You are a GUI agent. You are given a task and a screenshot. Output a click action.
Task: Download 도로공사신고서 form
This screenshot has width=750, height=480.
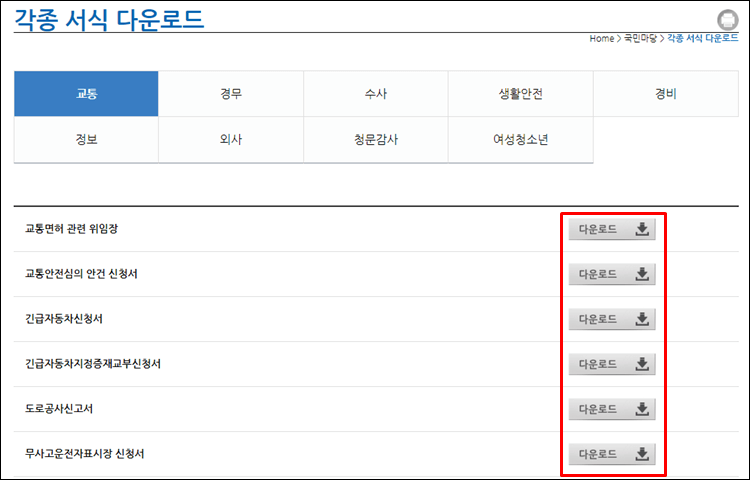click(612, 409)
